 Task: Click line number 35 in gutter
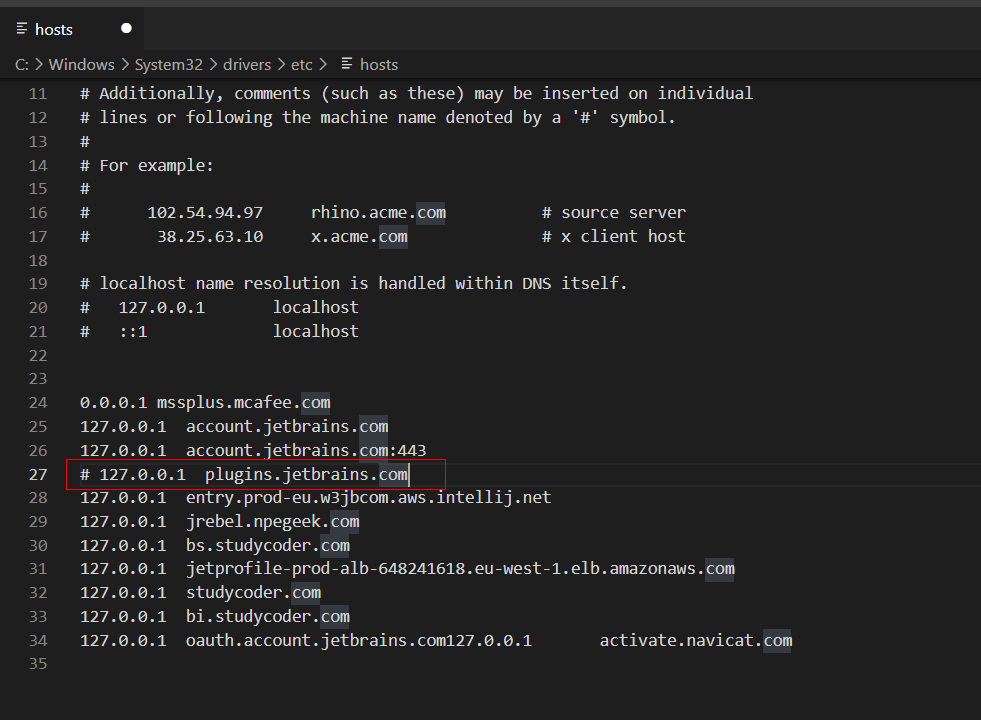pyautogui.click(x=38, y=664)
